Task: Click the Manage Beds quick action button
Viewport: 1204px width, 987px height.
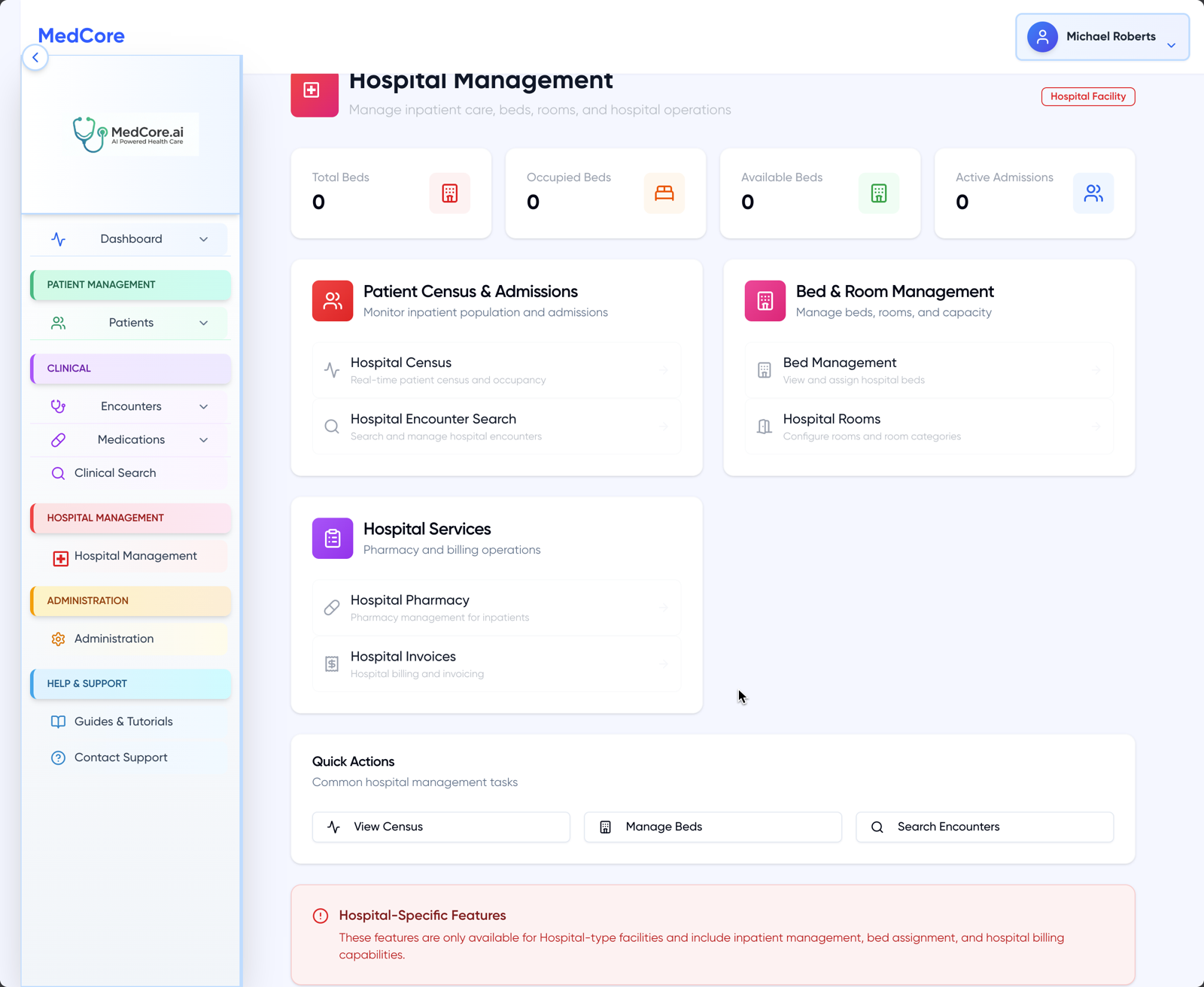Action: (x=712, y=827)
